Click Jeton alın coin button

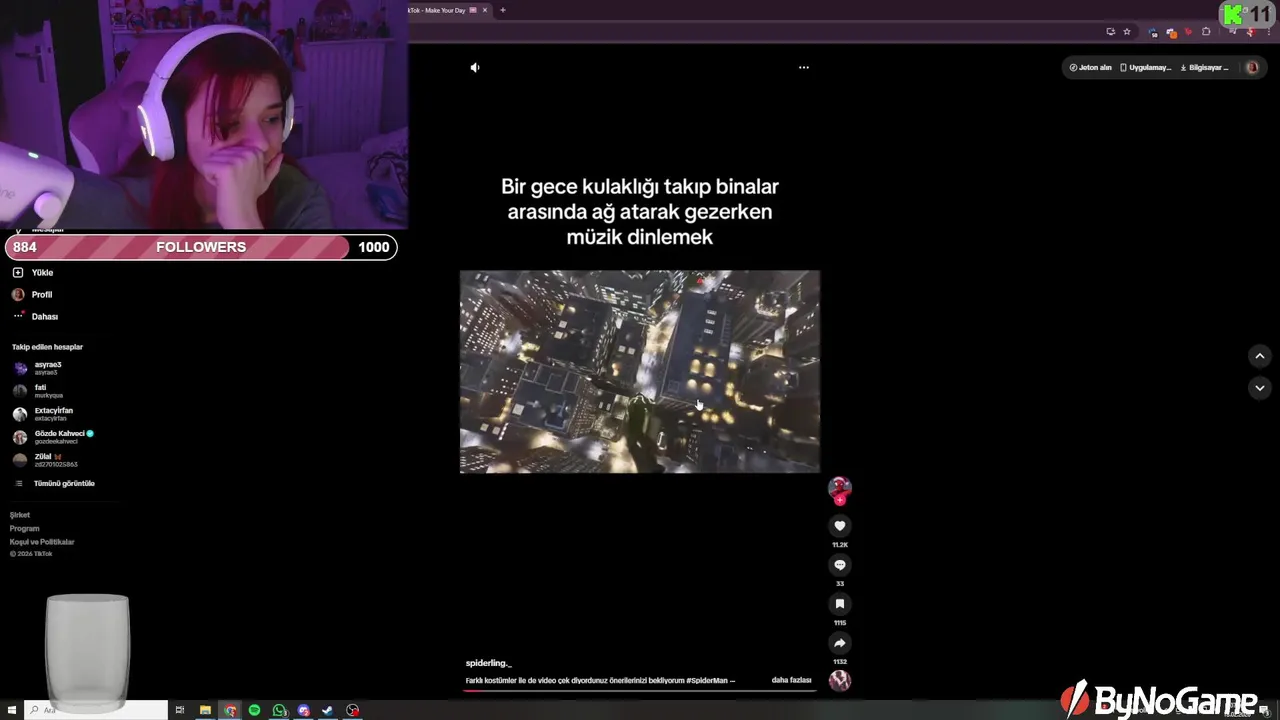coord(1091,68)
